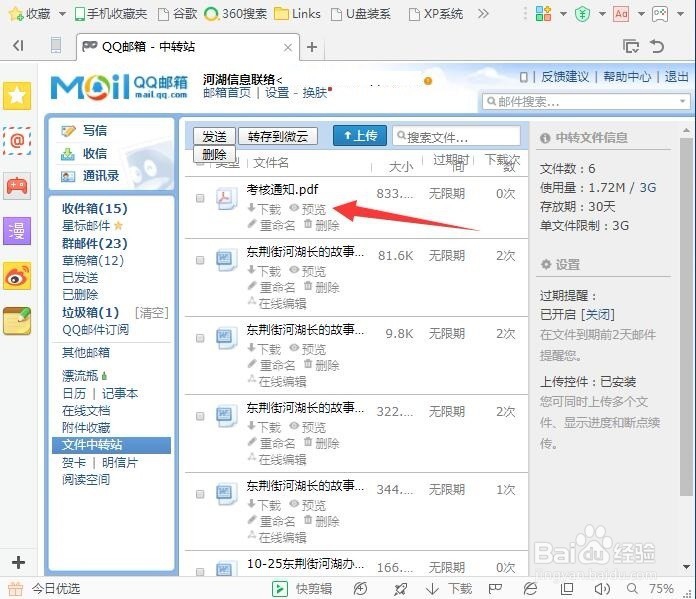Open a new browser tab

[312, 47]
